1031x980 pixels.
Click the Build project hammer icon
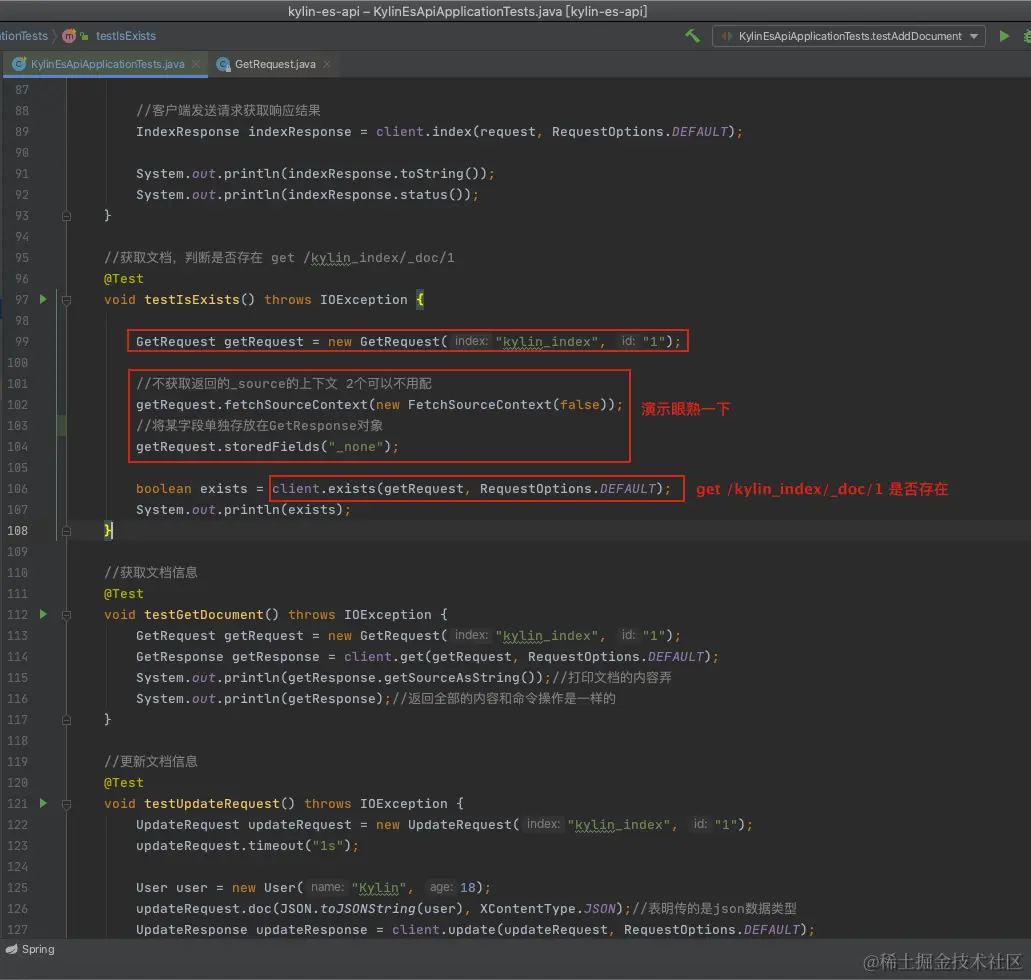(692, 36)
